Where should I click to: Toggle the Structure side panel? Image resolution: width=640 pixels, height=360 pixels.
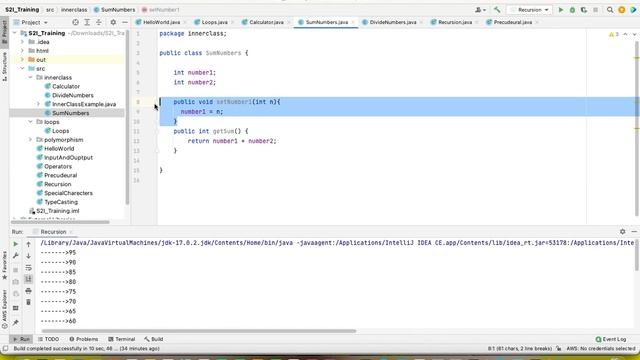coord(4,66)
